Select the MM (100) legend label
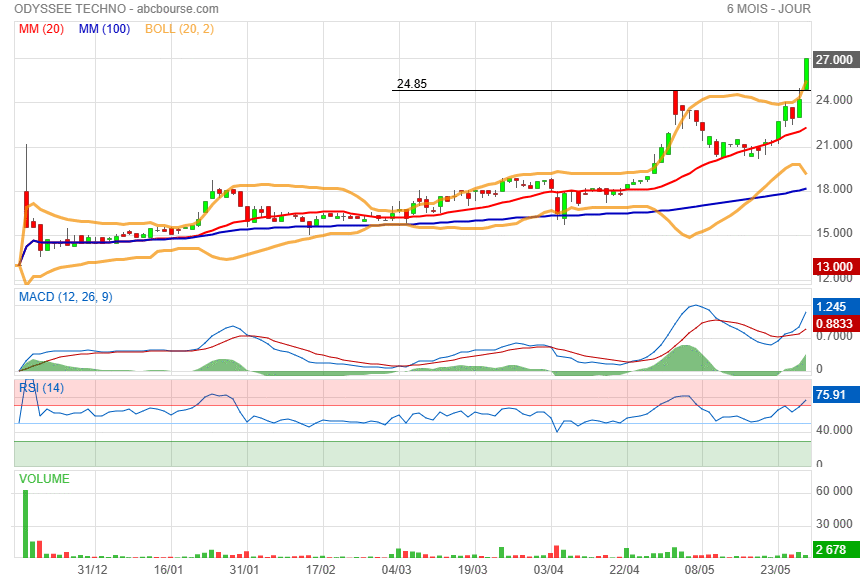 (104, 29)
